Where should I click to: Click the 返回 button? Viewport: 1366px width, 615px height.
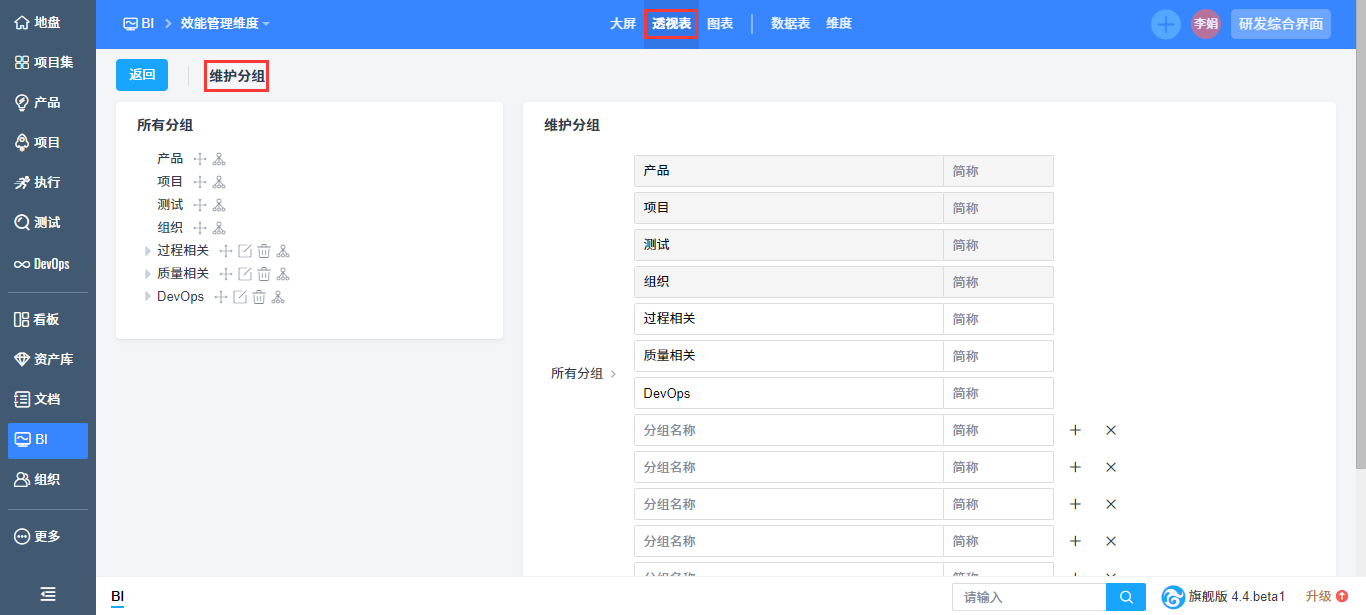[x=142, y=75]
